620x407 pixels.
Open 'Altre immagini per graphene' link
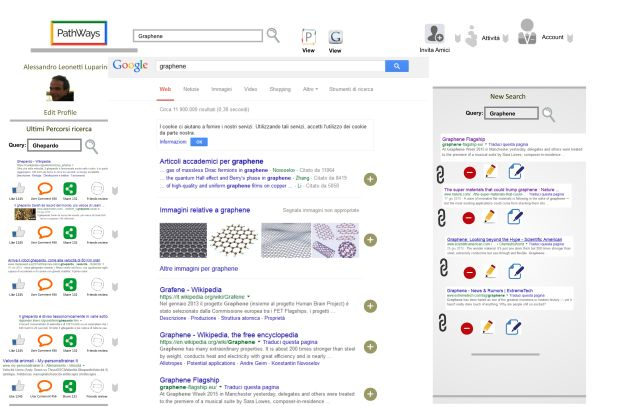coord(199,269)
